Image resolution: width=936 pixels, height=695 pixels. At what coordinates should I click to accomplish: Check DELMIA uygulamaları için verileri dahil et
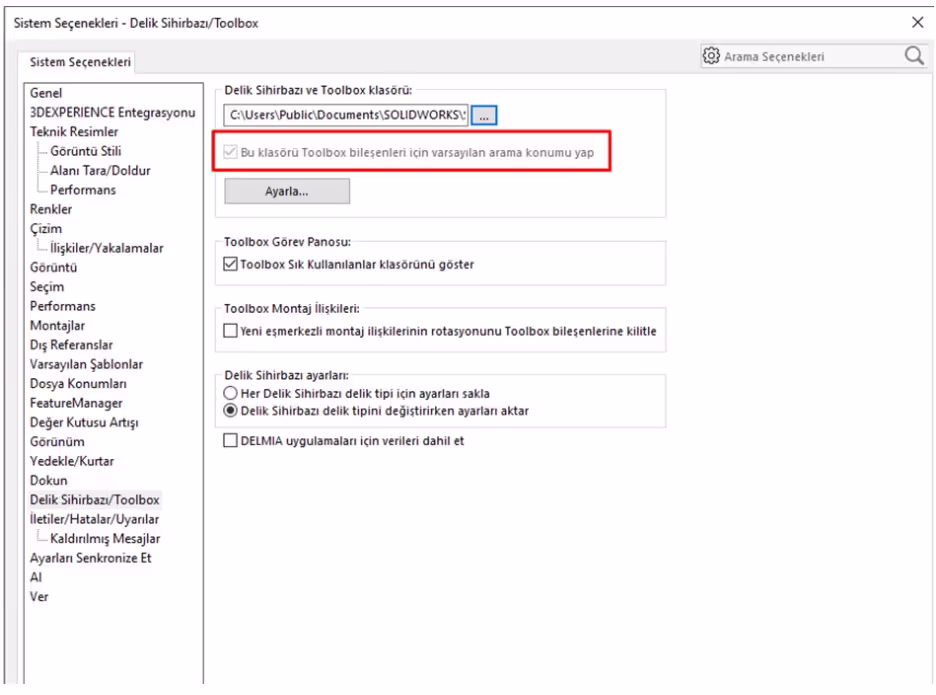pos(230,441)
